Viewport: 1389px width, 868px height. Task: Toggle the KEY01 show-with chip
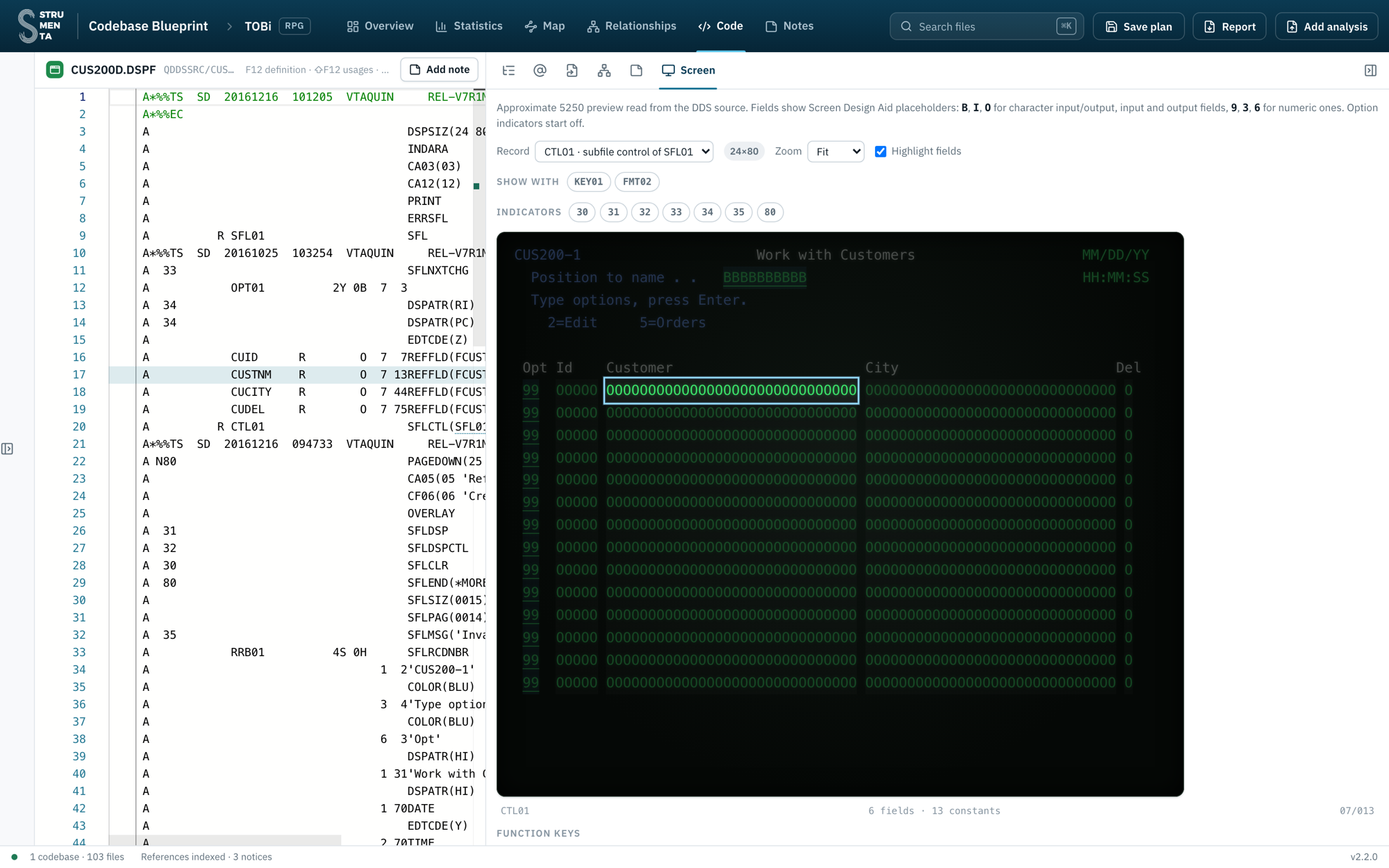tap(588, 182)
